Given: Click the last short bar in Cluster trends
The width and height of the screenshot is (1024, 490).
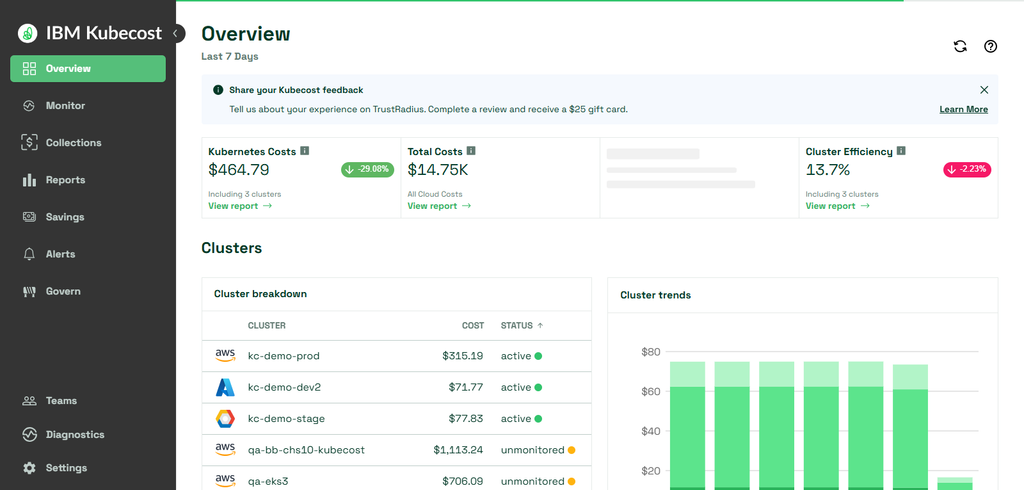Looking at the screenshot, I should (955, 483).
